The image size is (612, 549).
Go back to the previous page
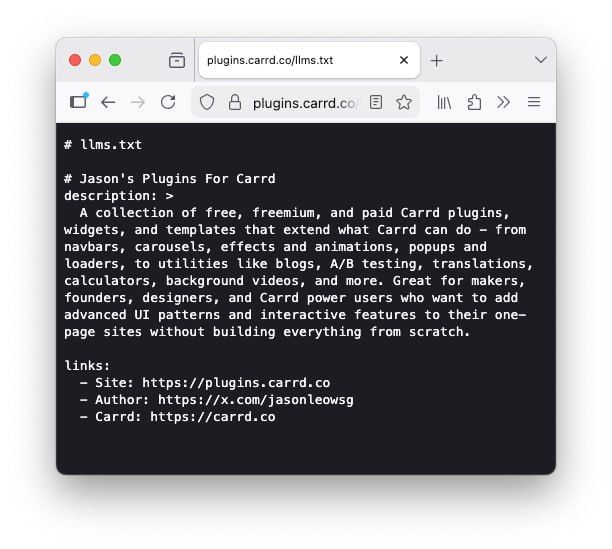pos(108,103)
